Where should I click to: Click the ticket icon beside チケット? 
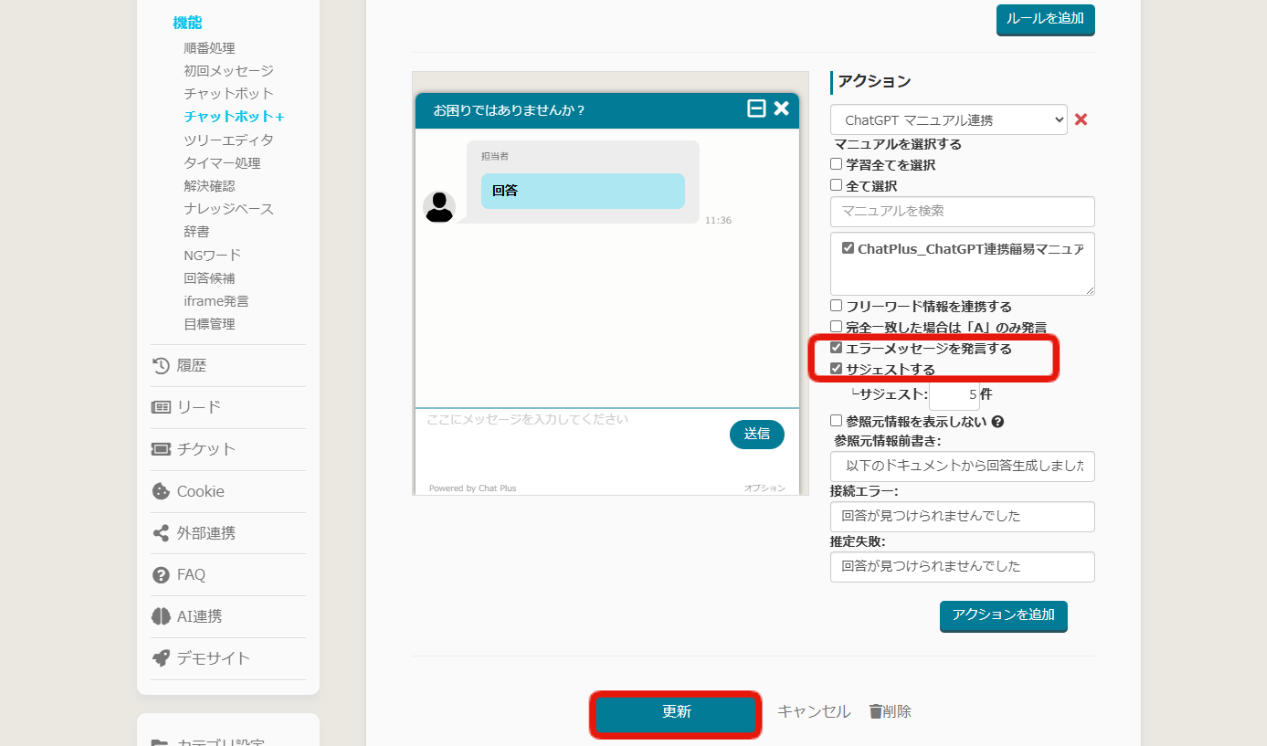(161, 449)
